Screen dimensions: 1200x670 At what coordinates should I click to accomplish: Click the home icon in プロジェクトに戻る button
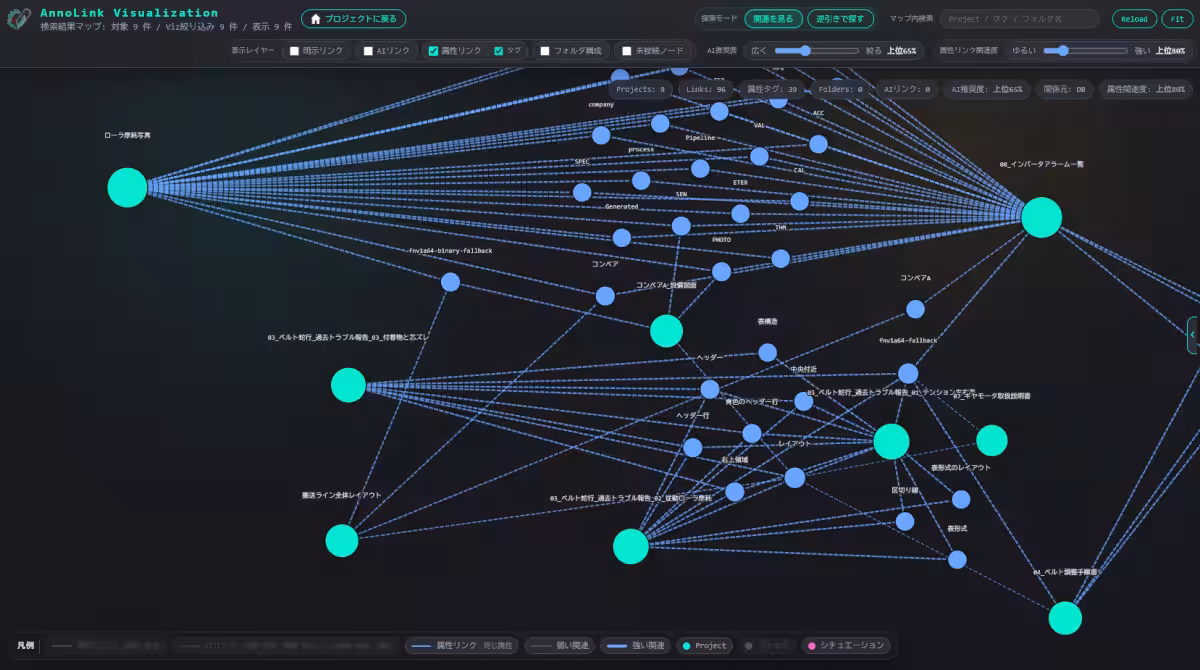(x=316, y=19)
